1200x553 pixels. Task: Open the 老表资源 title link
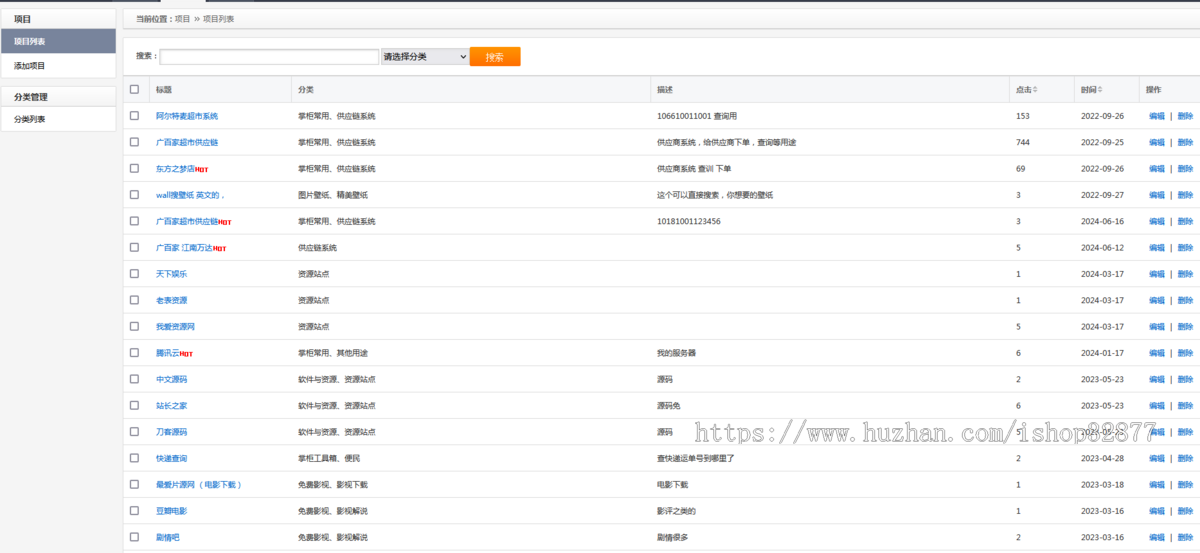point(171,300)
